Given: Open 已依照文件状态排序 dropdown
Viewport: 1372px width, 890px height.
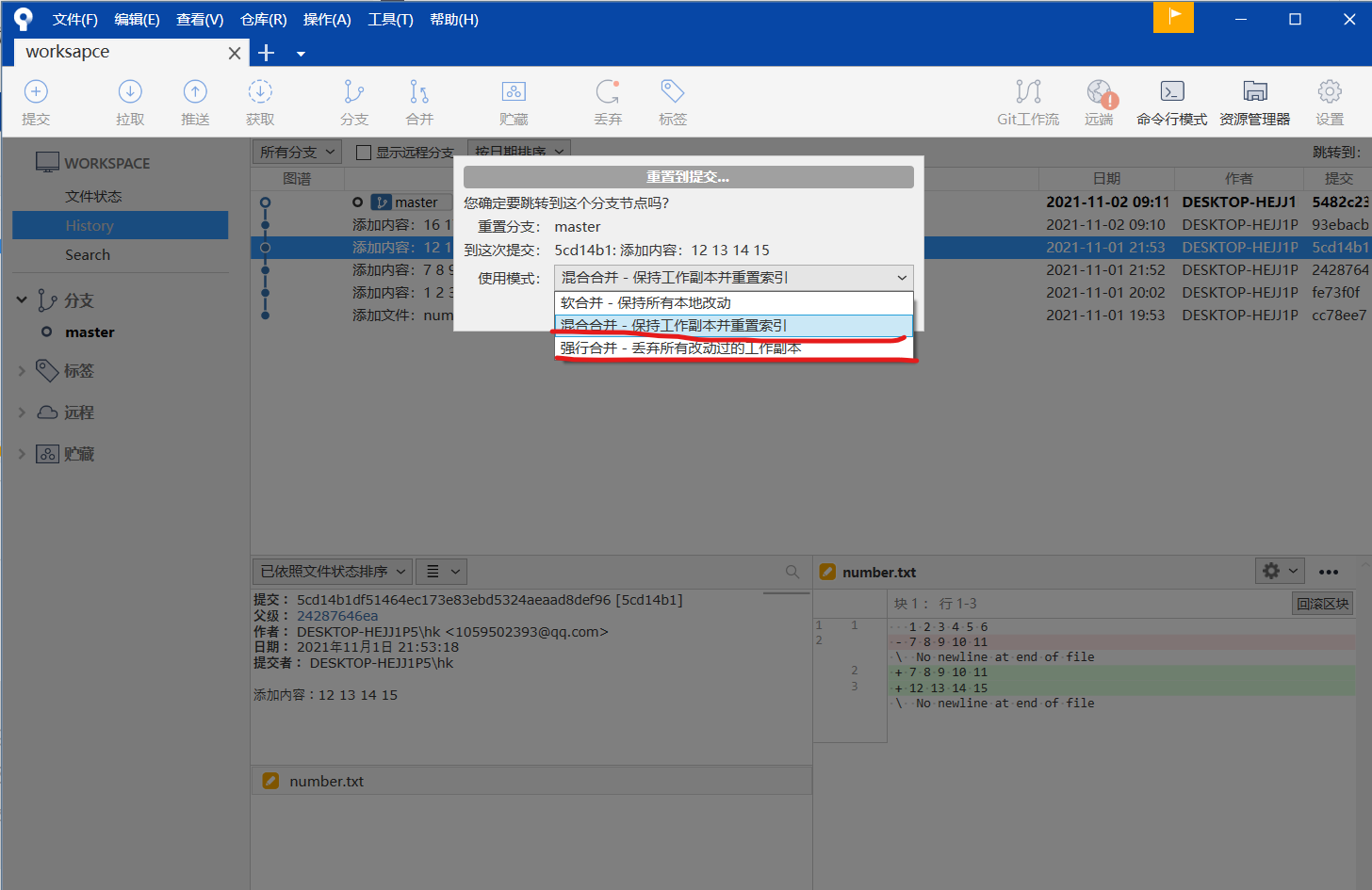Looking at the screenshot, I should [x=333, y=572].
